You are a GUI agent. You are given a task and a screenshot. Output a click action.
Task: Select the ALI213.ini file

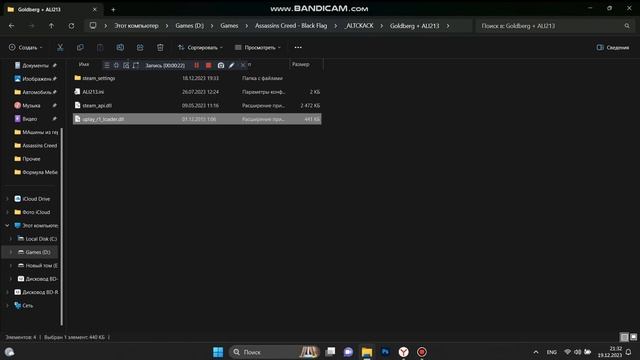197,92
